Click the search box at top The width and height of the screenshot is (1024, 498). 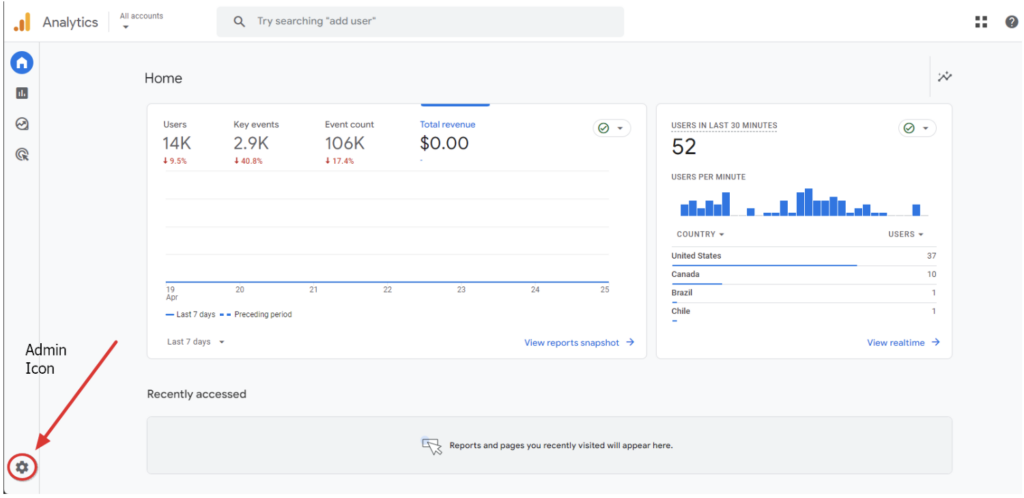coord(420,21)
